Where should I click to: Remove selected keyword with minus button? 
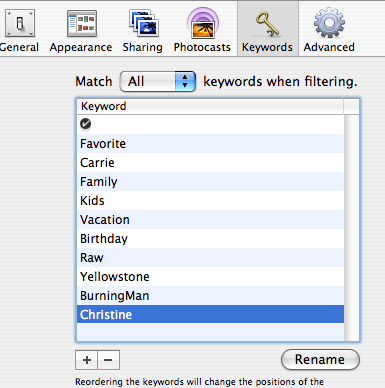(108, 360)
